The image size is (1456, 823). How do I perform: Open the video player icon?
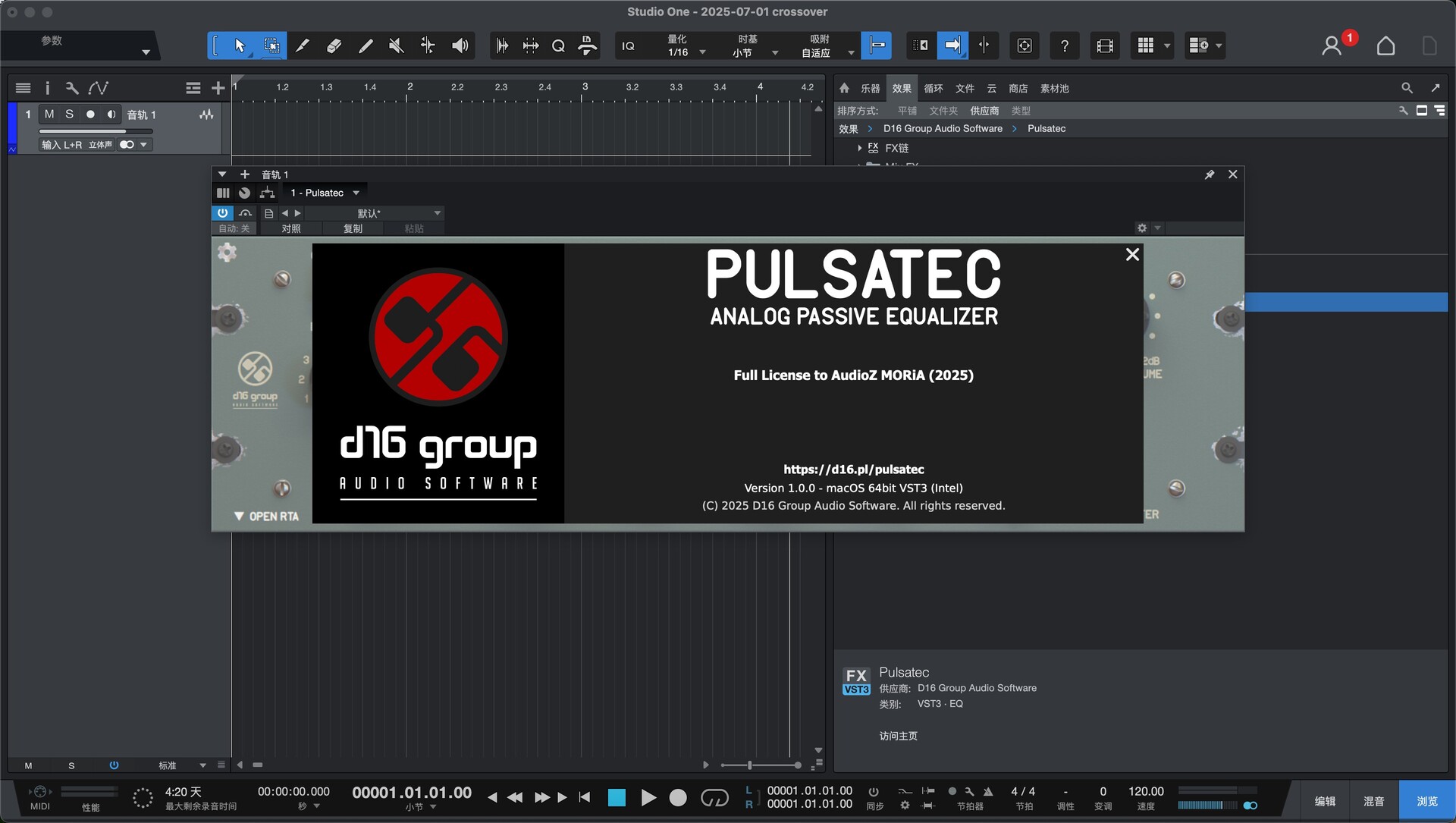point(1105,46)
